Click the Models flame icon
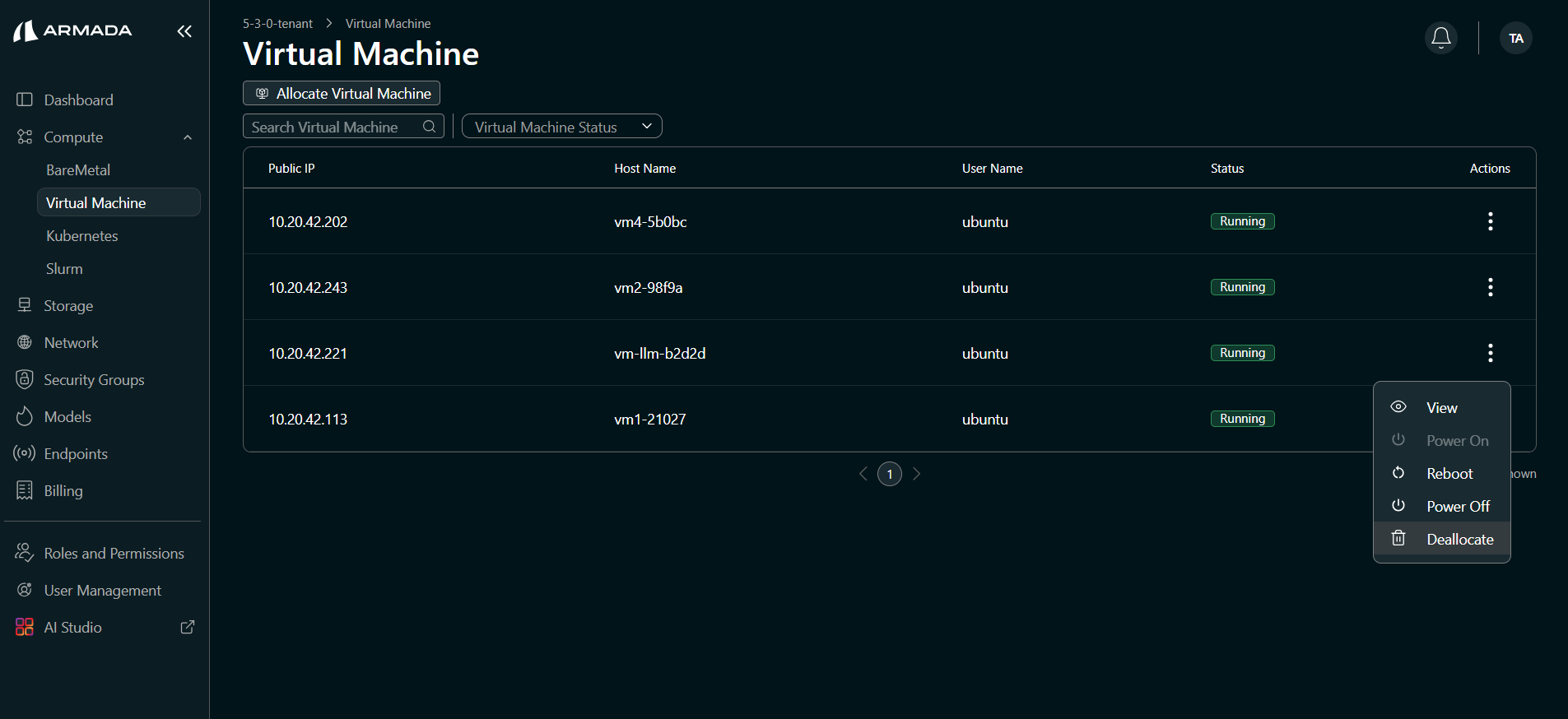Viewport: 1568px width, 719px height. (25, 416)
